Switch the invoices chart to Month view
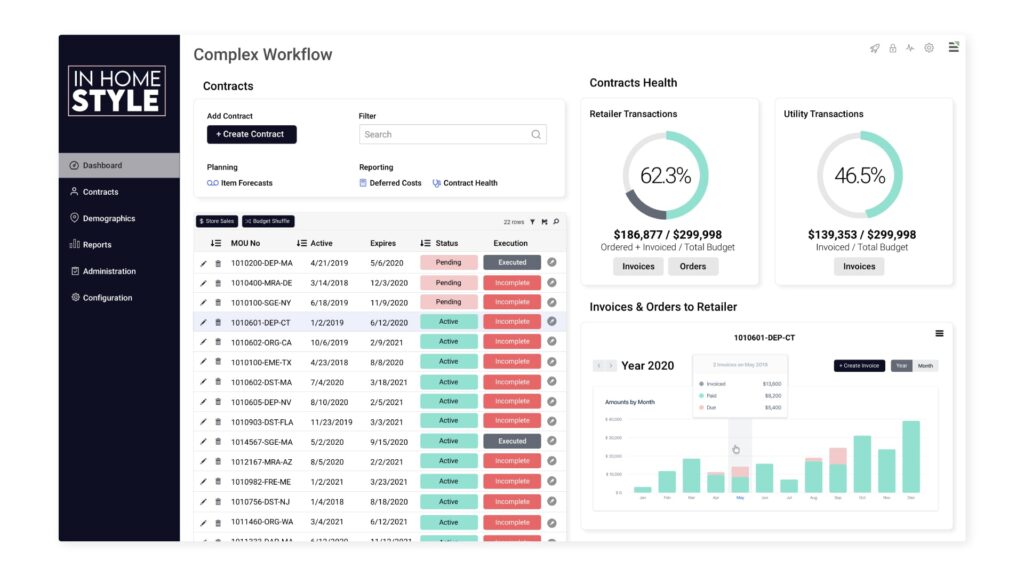 [925, 366]
